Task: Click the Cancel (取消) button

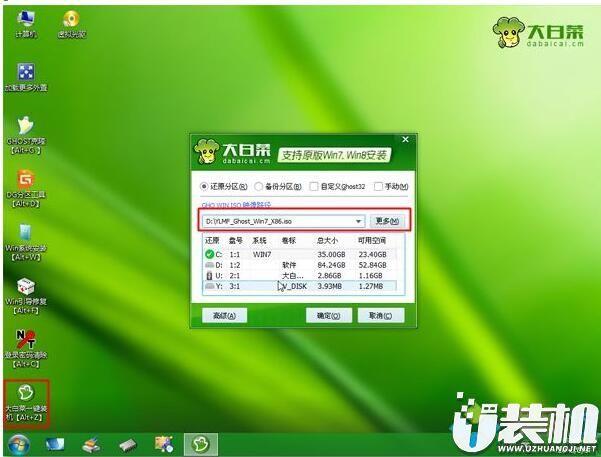Action: click(x=381, y=316)
